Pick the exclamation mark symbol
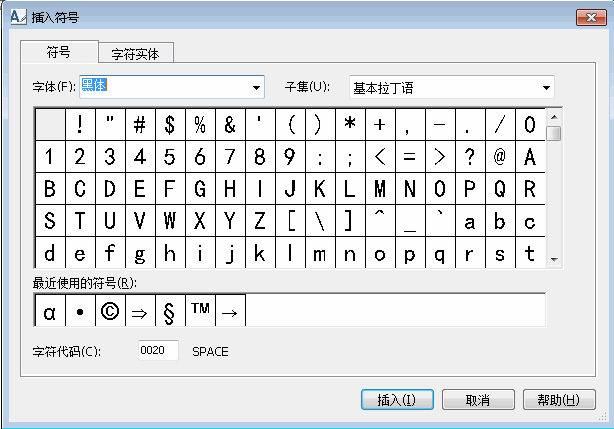This screenshot has height=429, width=614. pyautogui.click(x=80, y=124)
